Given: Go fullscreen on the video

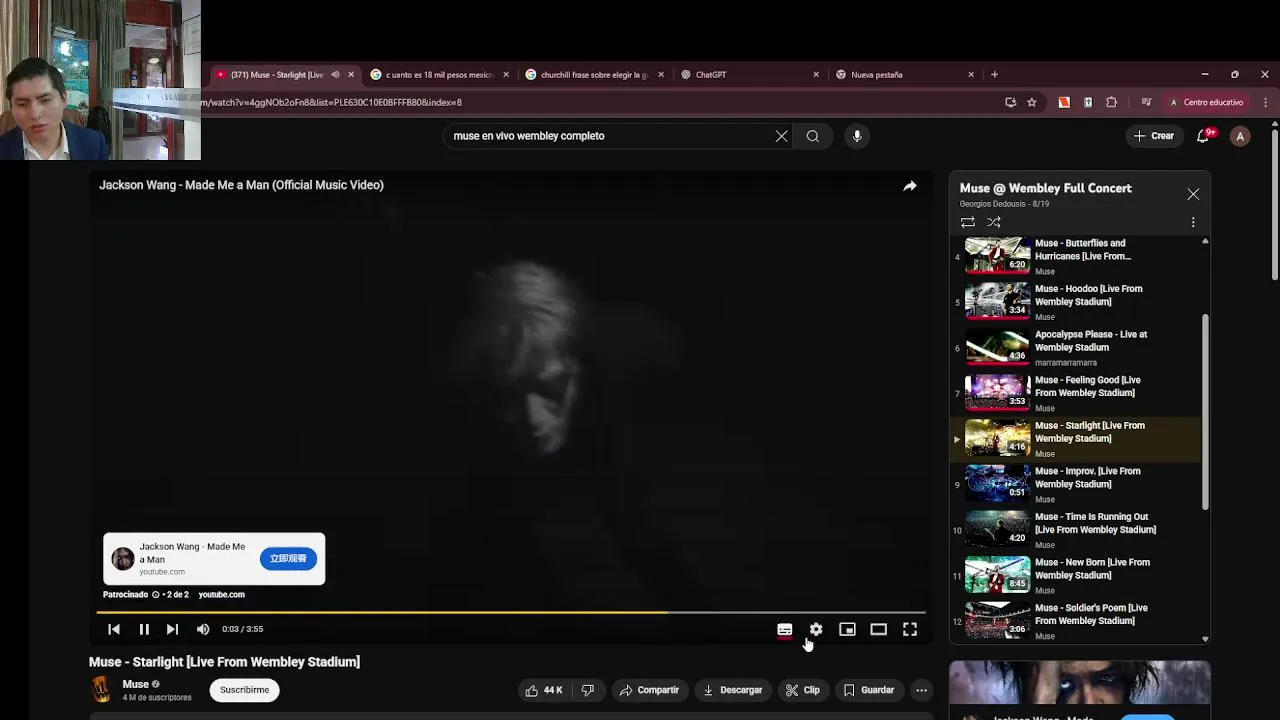Looking at the screenshot, I should [910, 629].
